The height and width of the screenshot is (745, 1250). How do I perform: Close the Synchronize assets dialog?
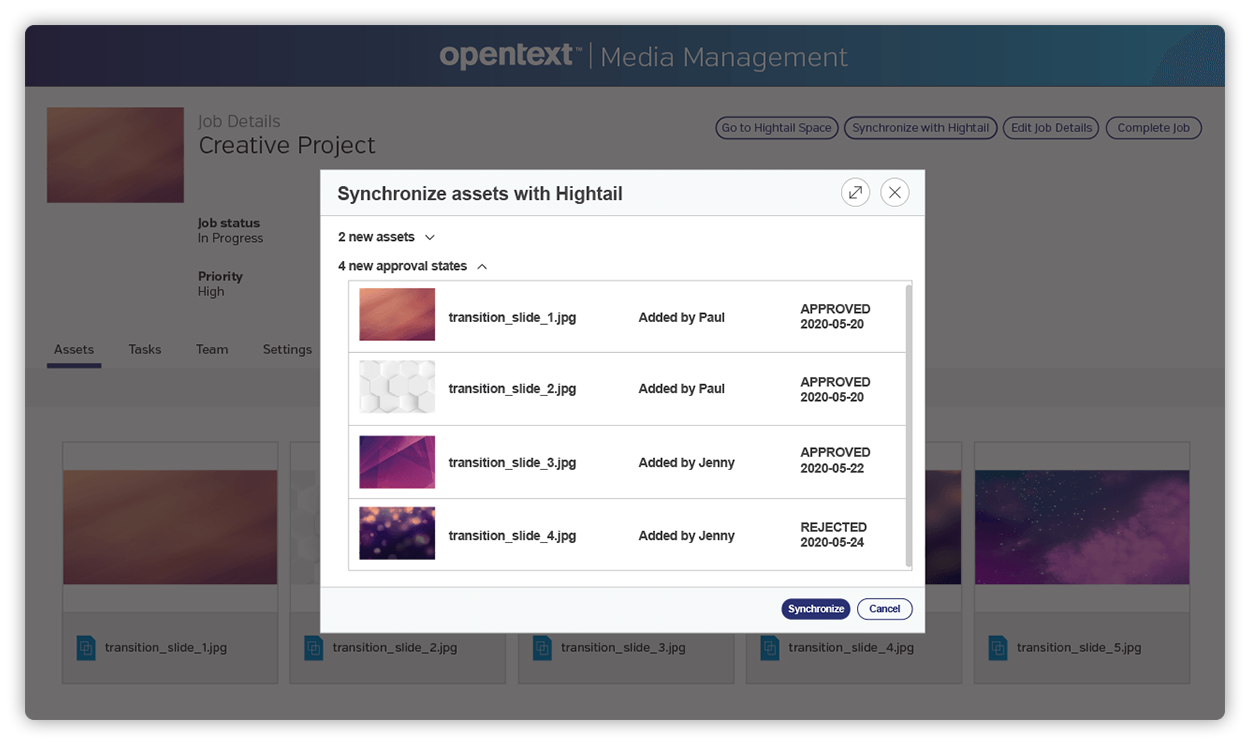pos(894,193)
